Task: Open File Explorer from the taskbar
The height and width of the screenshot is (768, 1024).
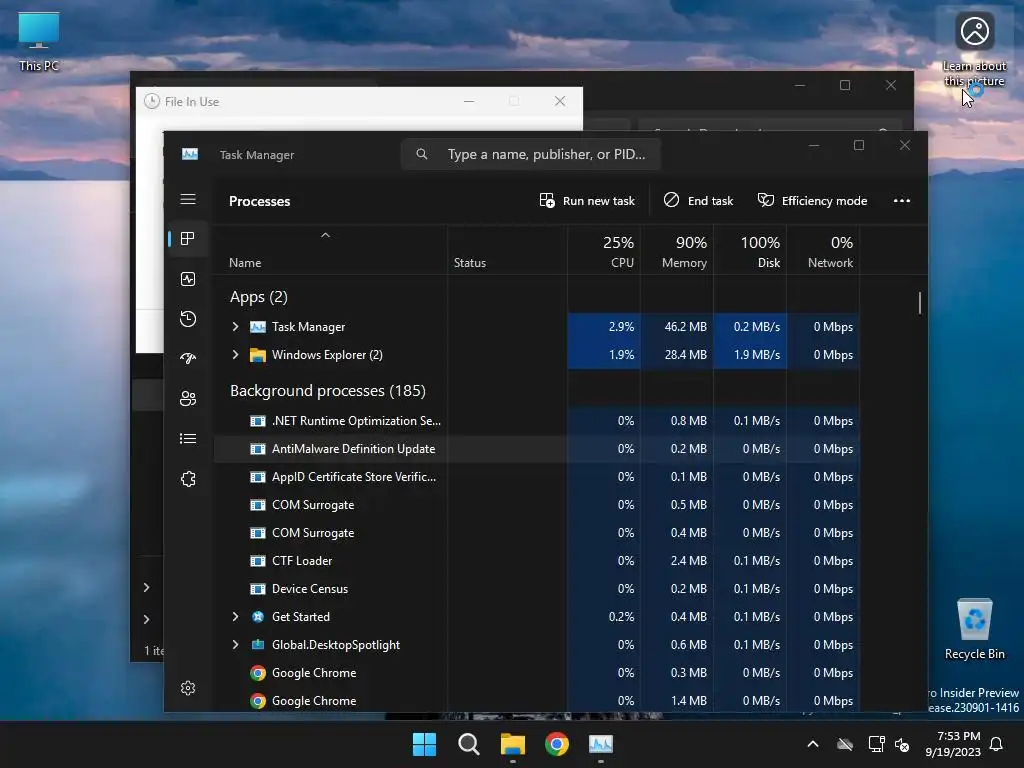Action: [x=513, y=744]
